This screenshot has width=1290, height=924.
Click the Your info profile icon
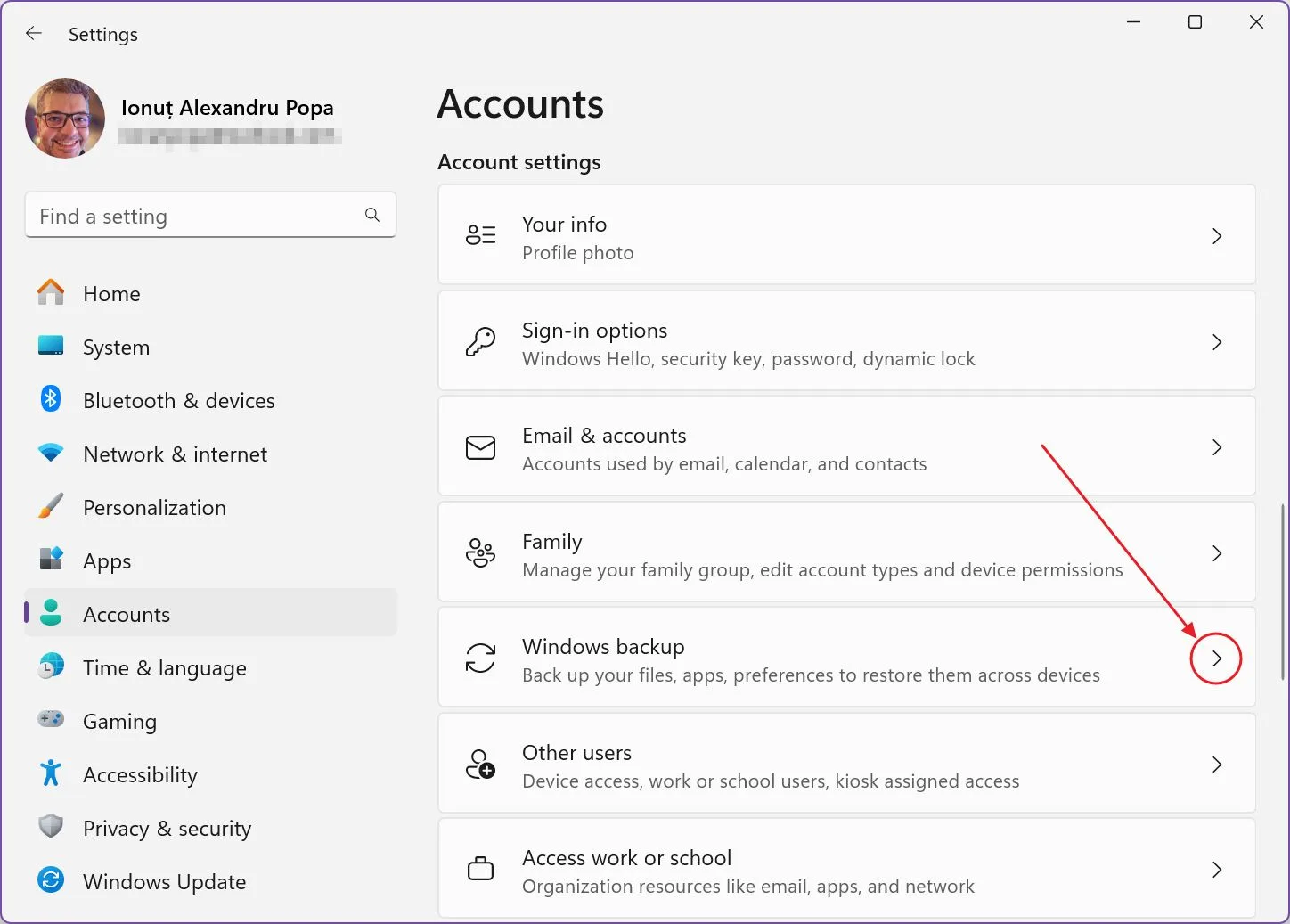(480, 235)
